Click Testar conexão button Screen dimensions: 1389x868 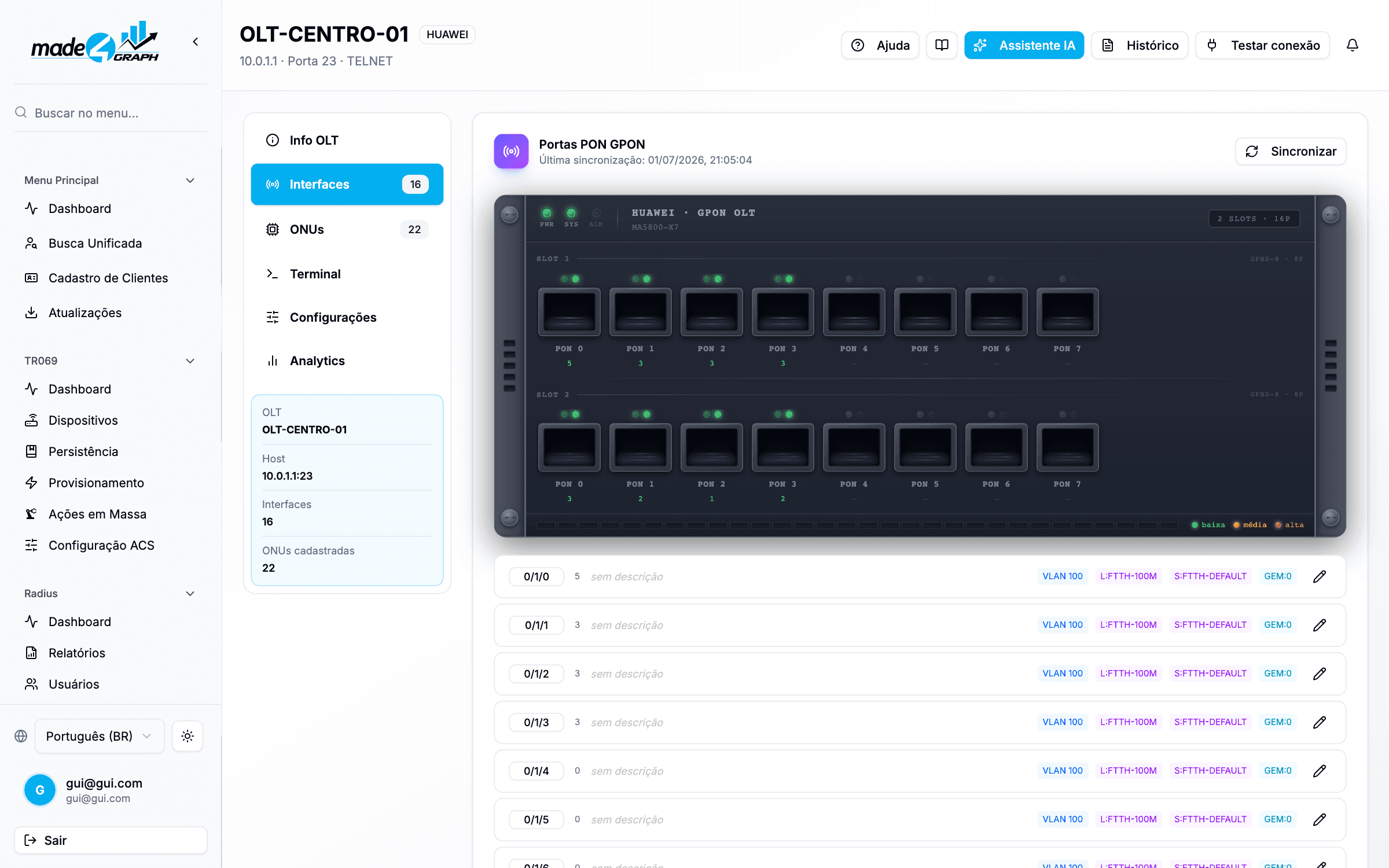click(x=1263, y=45)
